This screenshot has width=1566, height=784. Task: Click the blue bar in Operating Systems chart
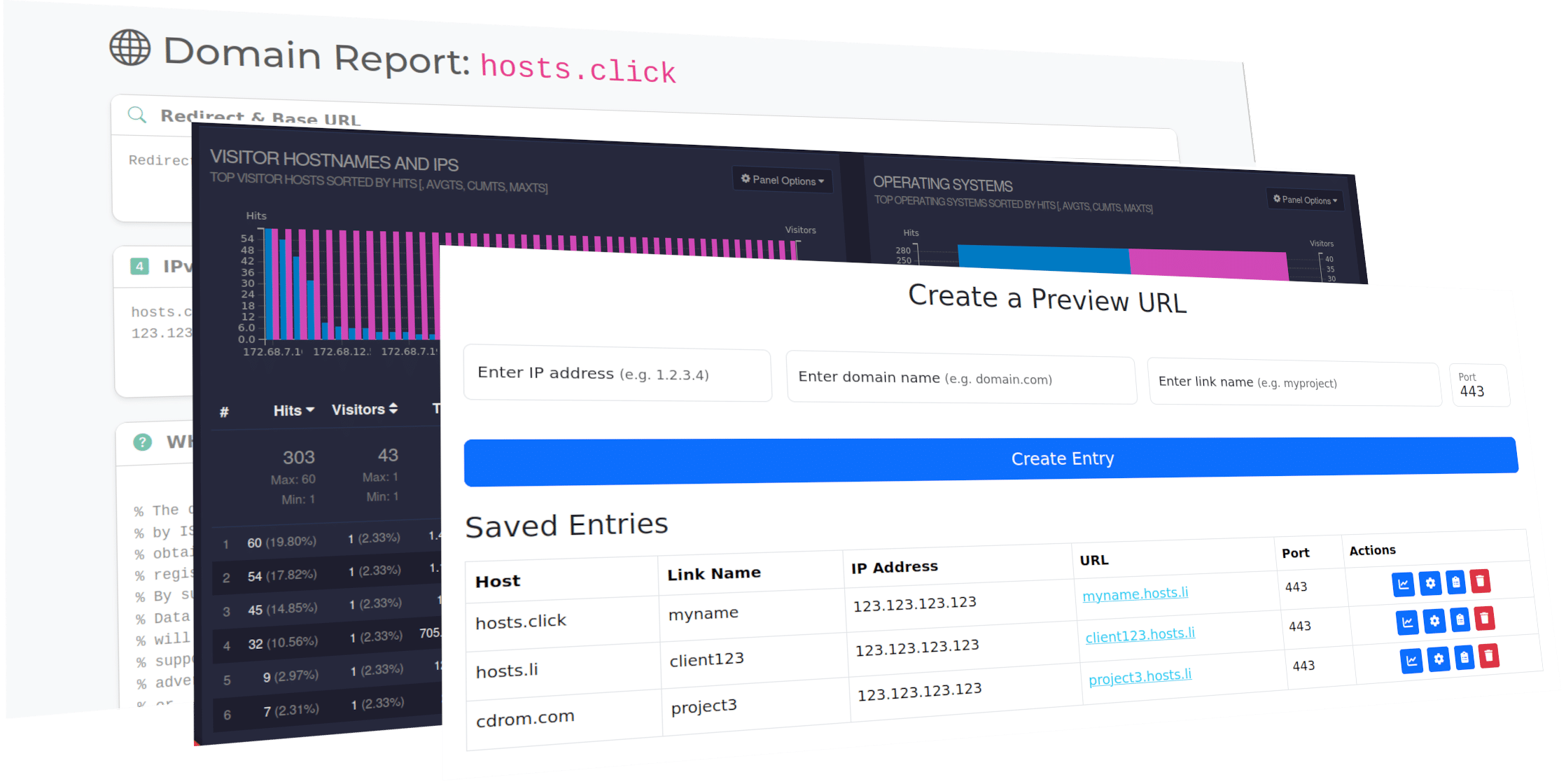point(1043,258)
